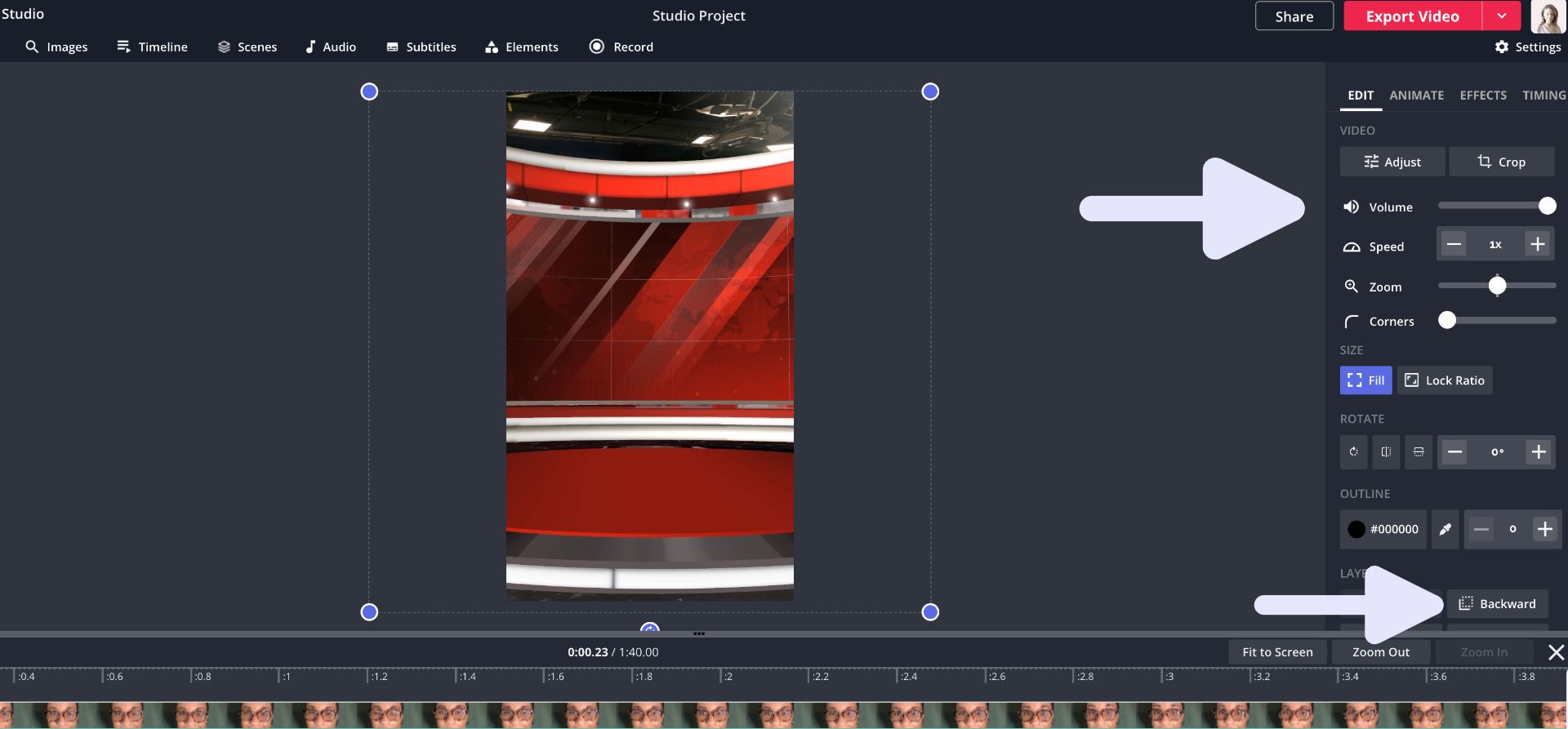Switch to the EFFECTS tab
This screenshot has height=729, width=1568.
(x=1483, y=96)
